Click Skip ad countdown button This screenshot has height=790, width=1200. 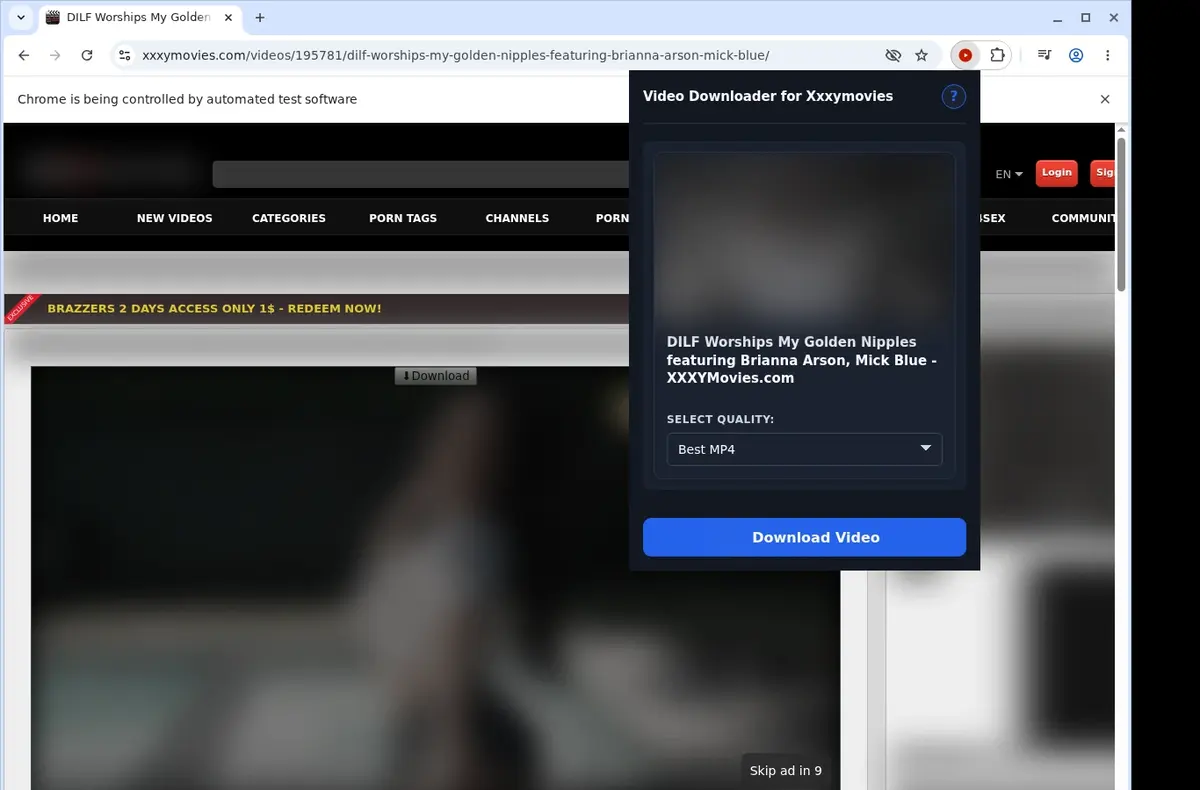click(x=786, y=770)
